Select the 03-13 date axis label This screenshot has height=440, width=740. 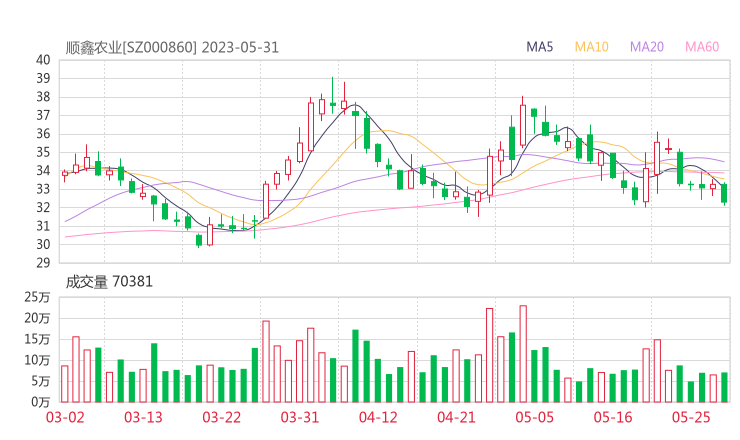point(143,417)
